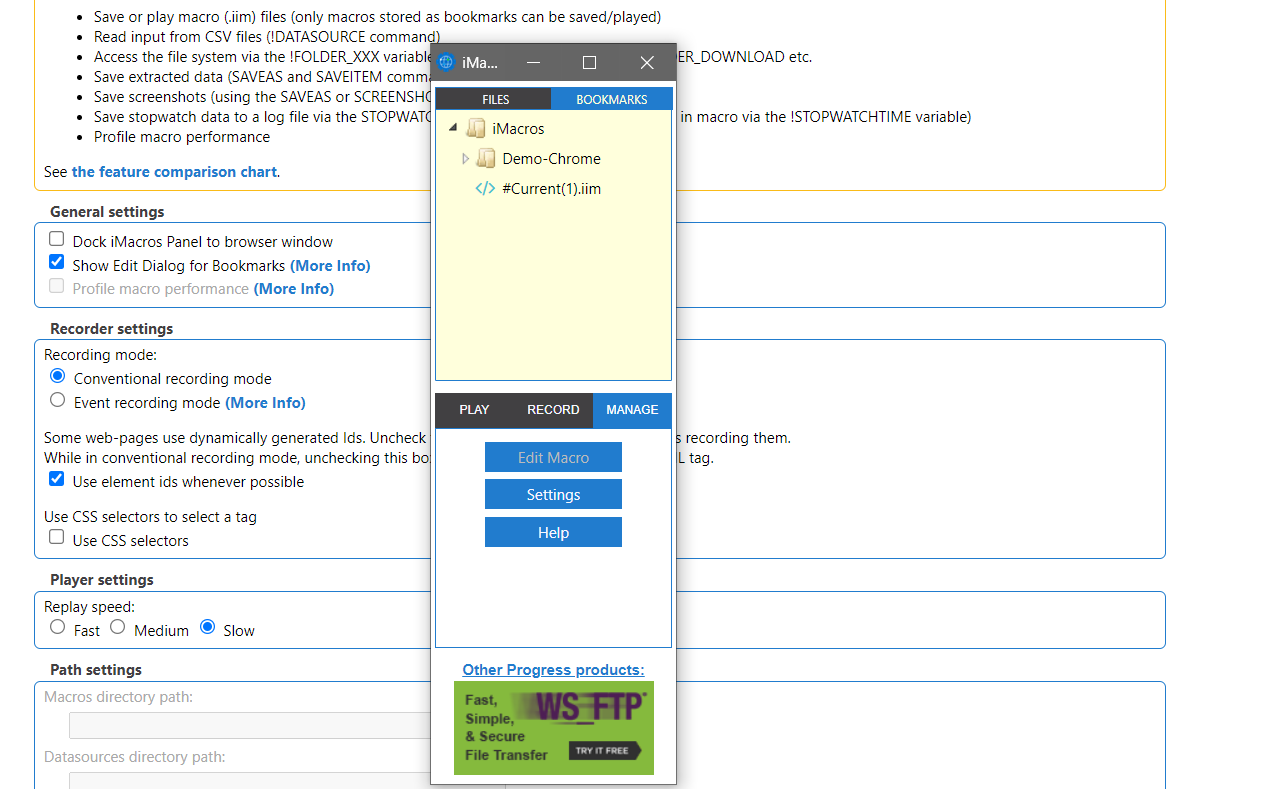The height and width of the screenshot is (789, 1263).
Task: Set replay speed to Fast
Action: (57, 627)
